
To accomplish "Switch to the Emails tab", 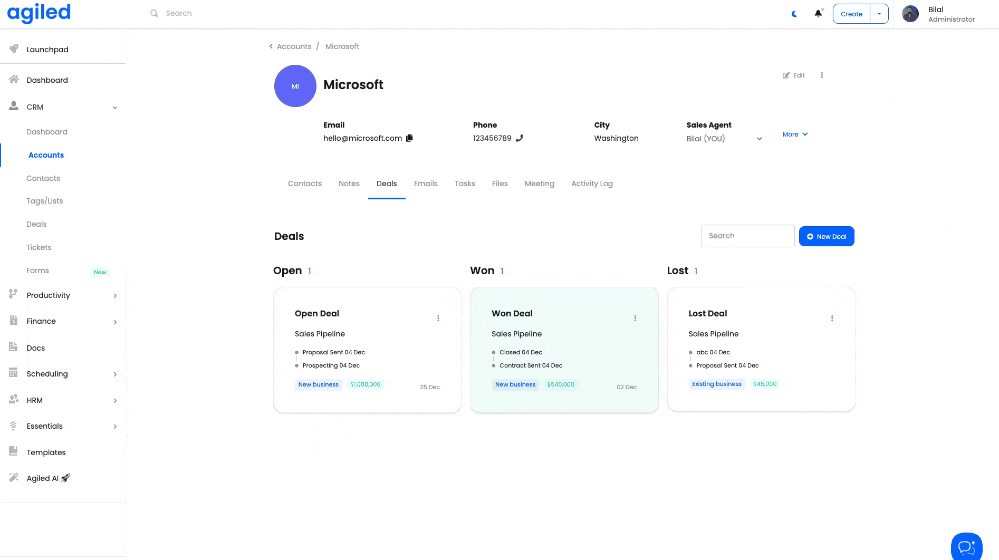I will pyautogui.click(x=426, y=183).
